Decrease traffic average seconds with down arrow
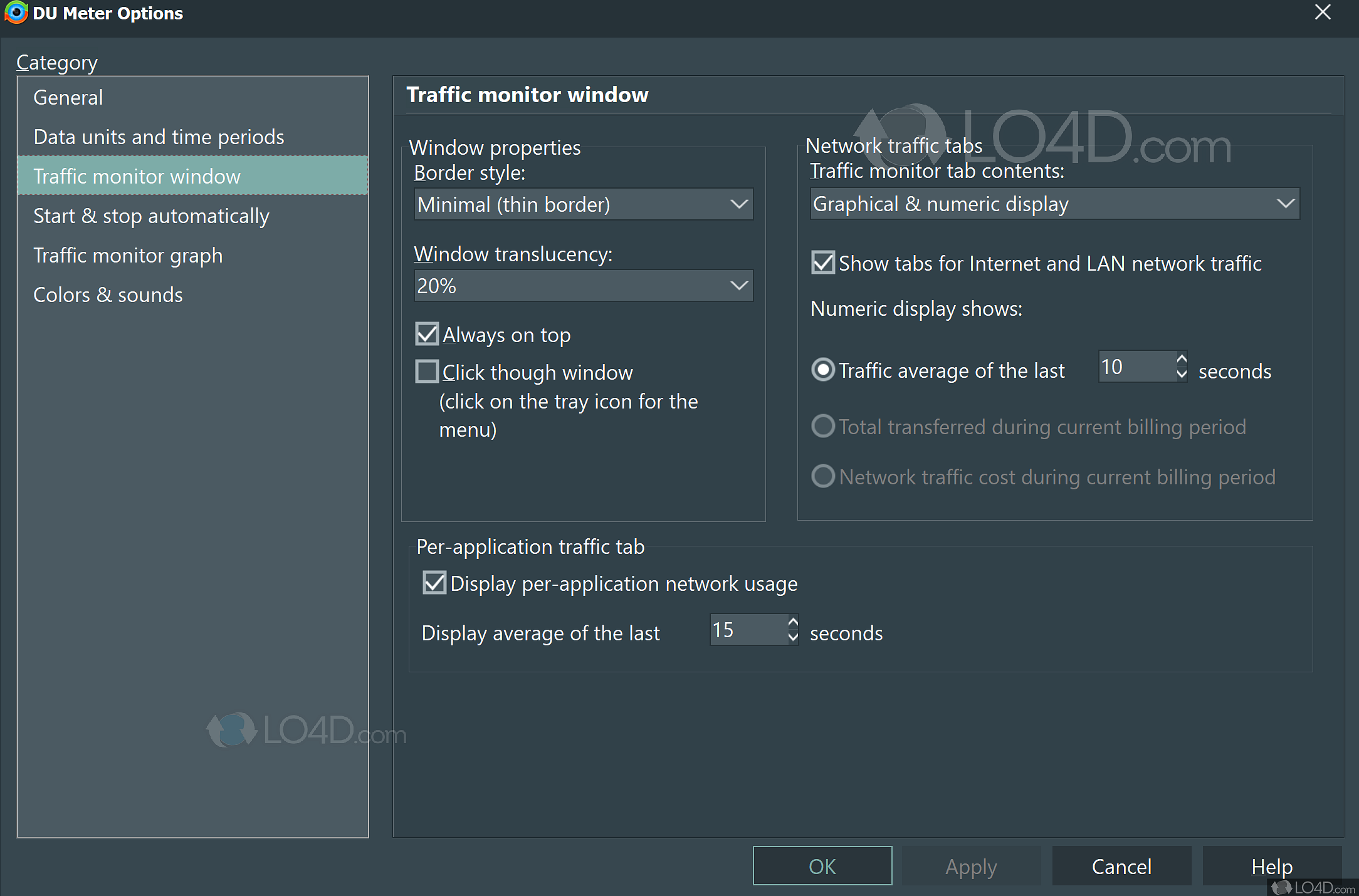 pos(1182,374)
